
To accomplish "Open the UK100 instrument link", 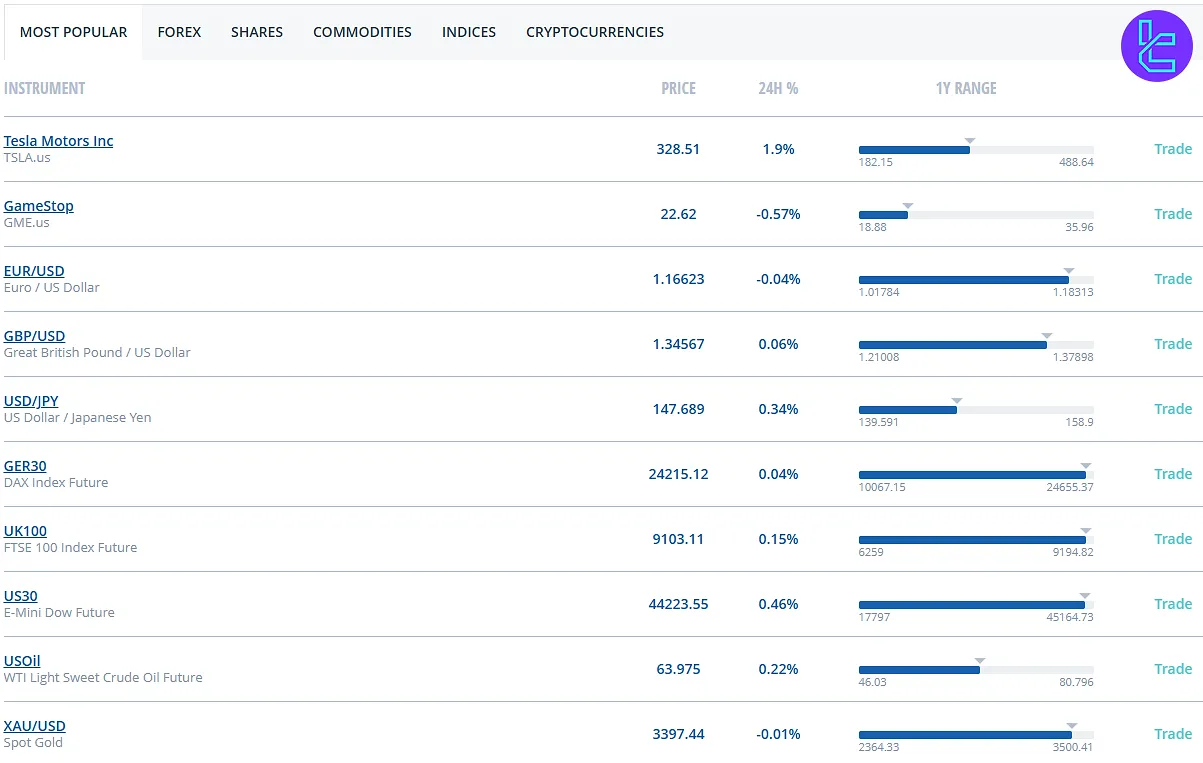I will point(25,531).
